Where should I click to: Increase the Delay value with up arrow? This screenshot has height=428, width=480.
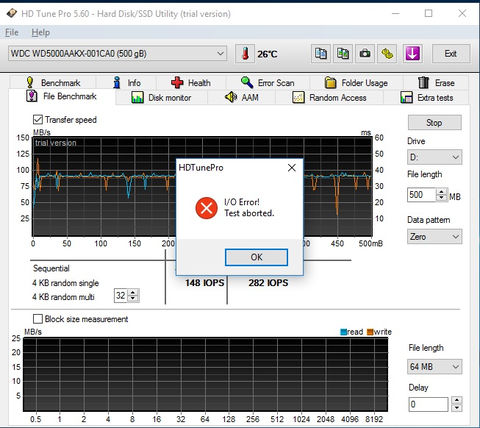click(457, 401)
